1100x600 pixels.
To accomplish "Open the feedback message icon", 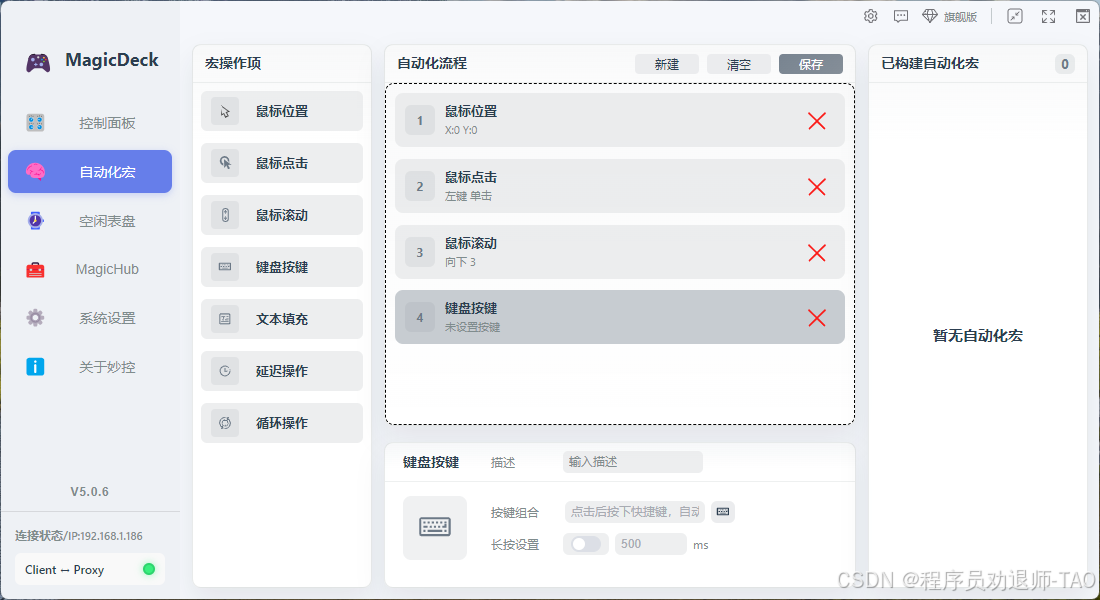I will coord(901,16).
